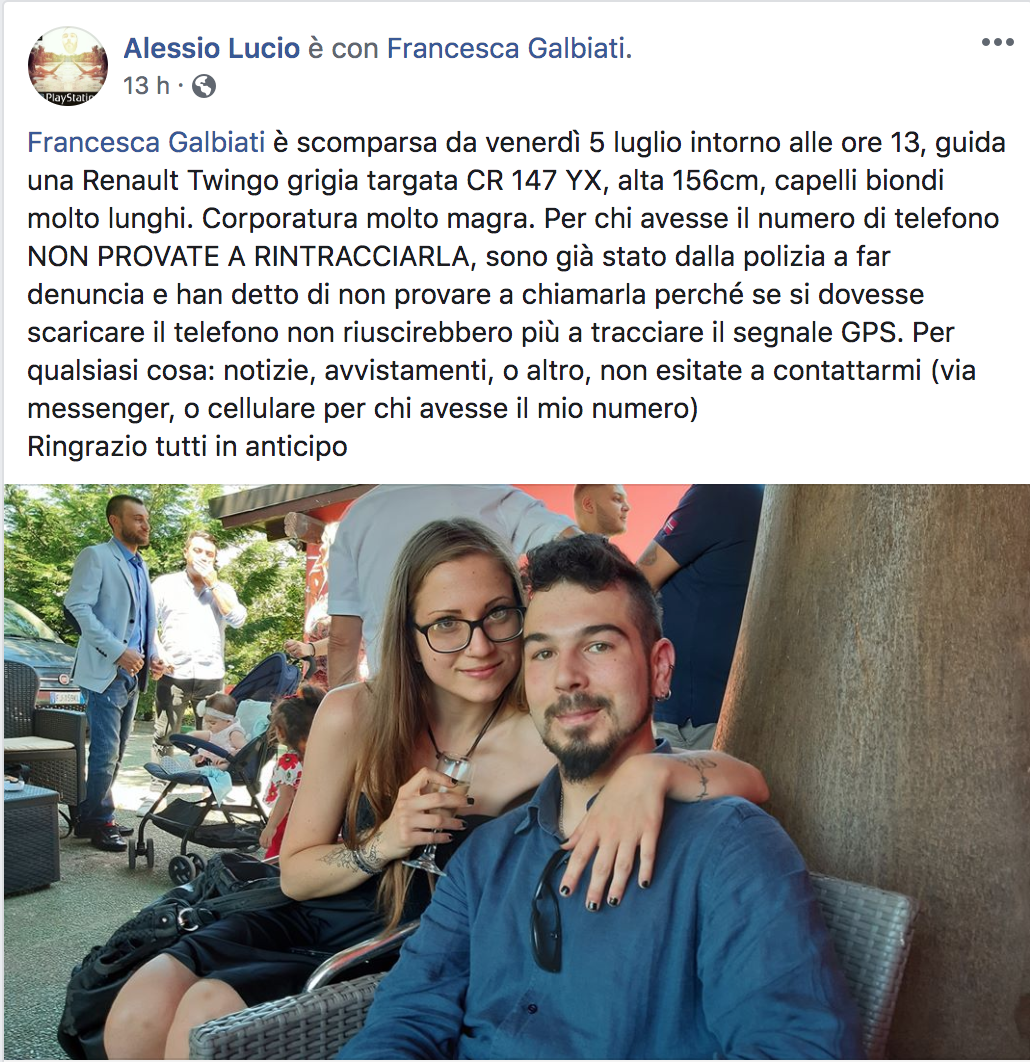Click the 'NON PROVATE A RINTRACCIARLA' text

coord(249,256)
